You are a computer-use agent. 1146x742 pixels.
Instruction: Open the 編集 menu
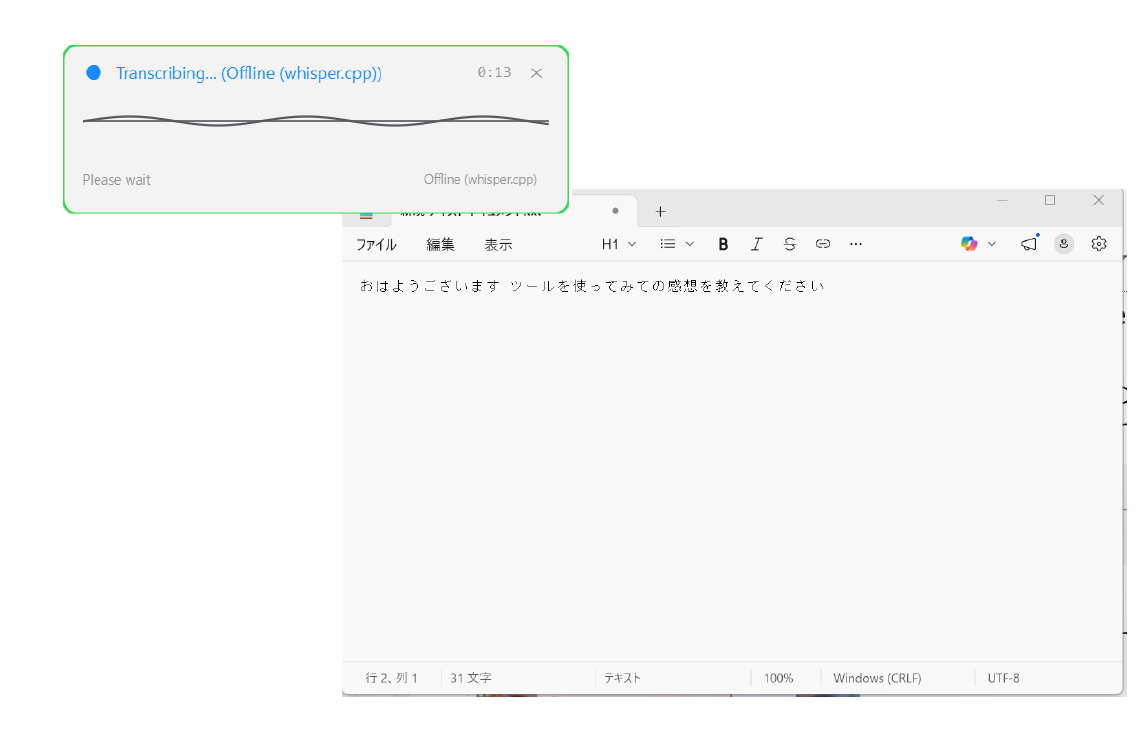click(441, 245)
